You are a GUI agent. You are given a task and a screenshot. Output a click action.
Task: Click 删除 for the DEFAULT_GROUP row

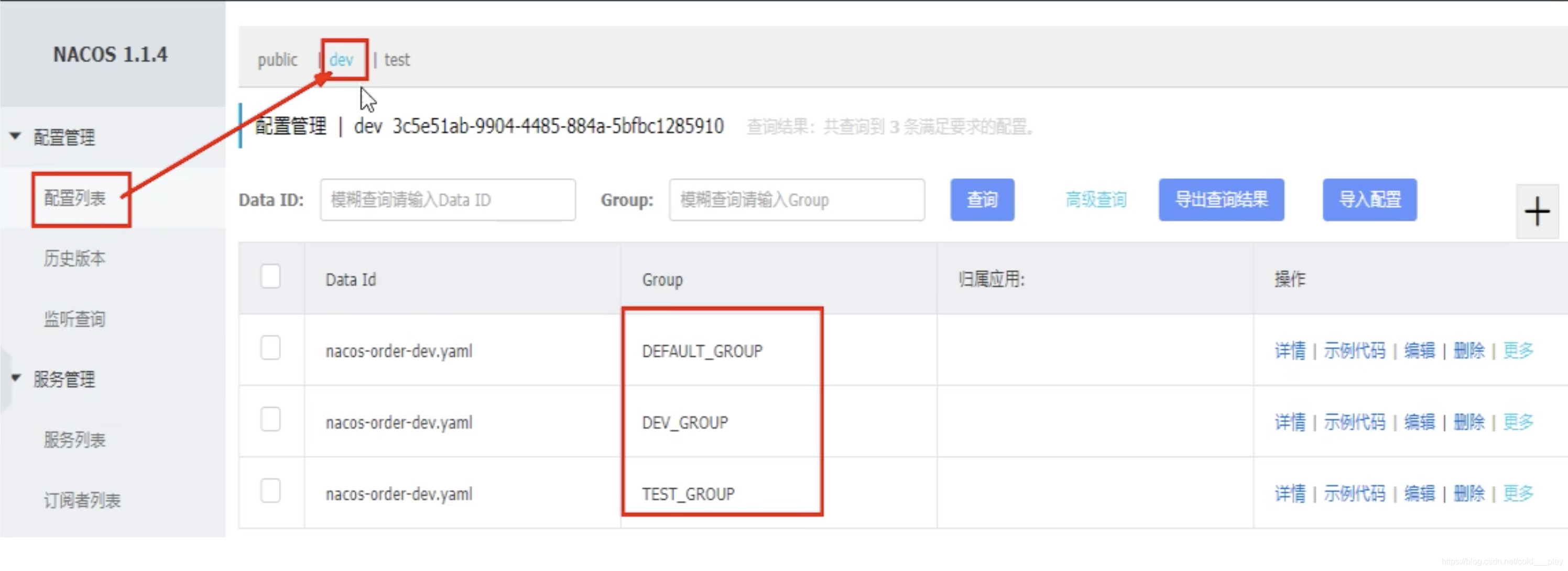click(1469, 350)
